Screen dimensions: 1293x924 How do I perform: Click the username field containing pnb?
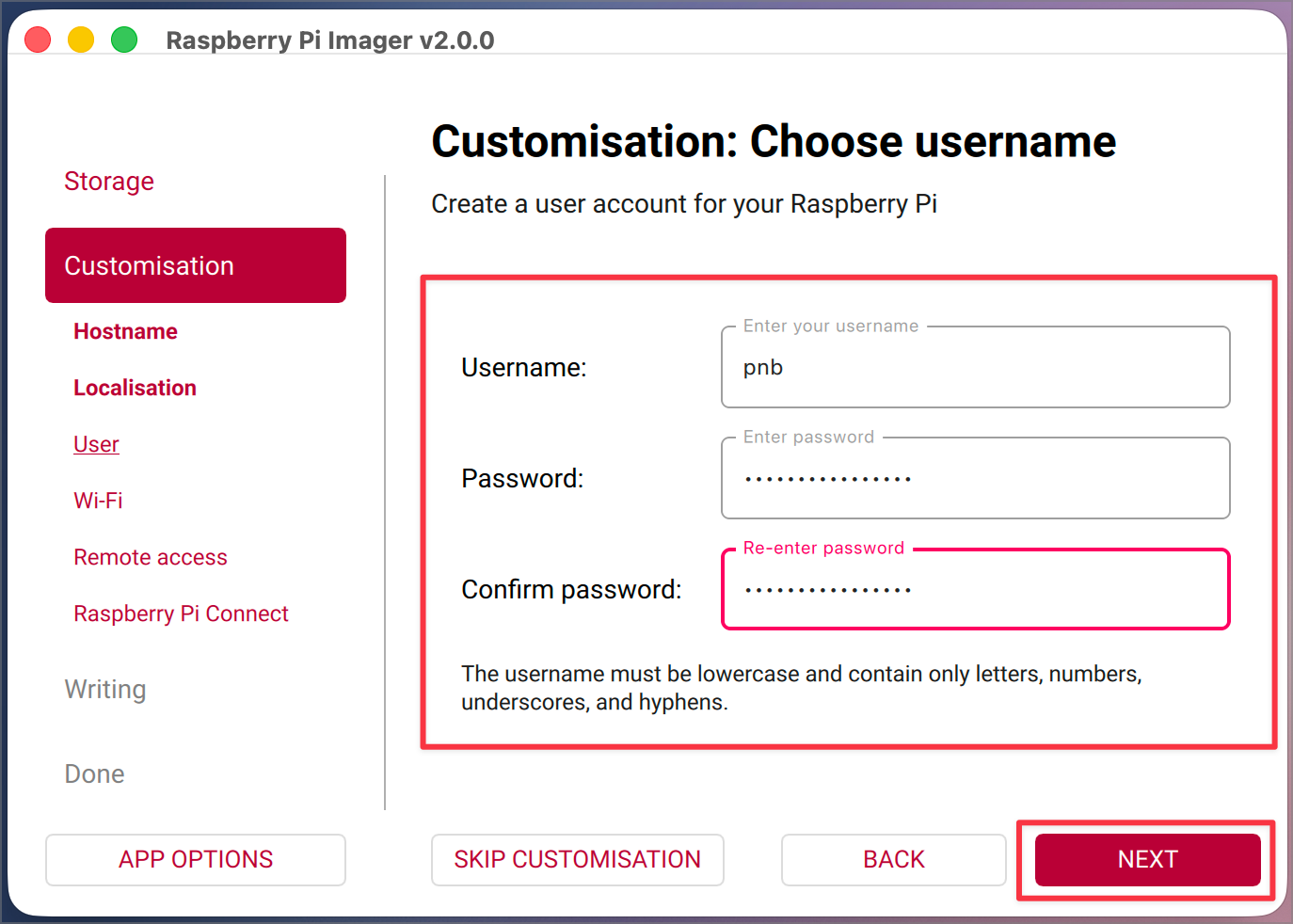tap(975, 367)
